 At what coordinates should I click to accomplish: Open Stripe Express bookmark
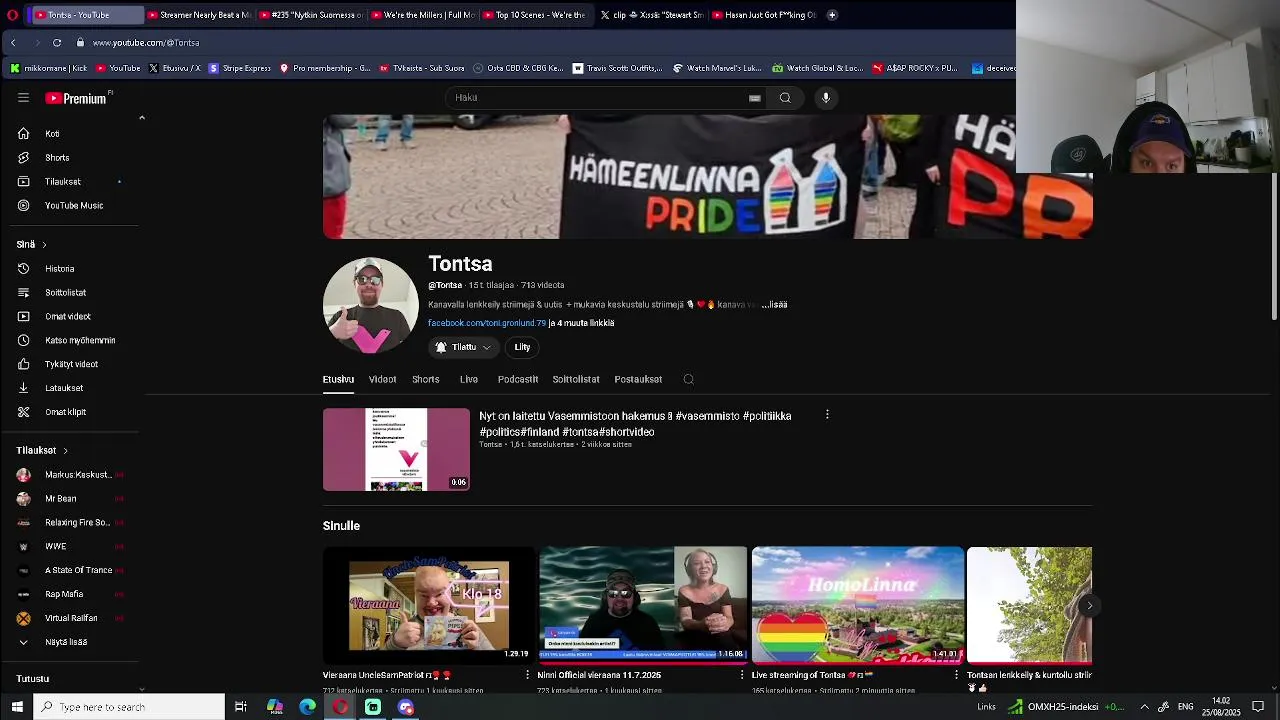click(239, 68)
